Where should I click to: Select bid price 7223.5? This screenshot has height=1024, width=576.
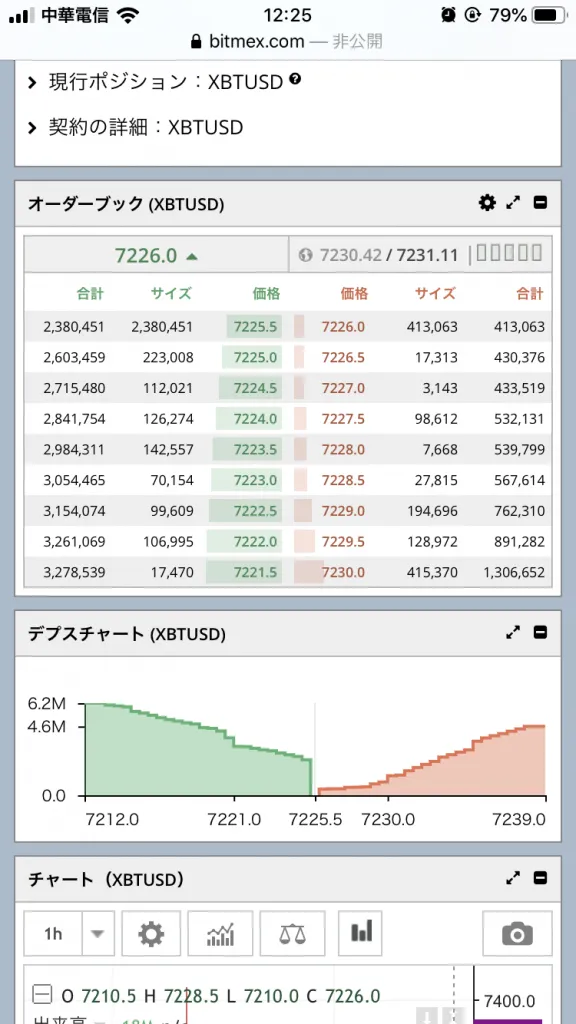[x=255, y=449]
